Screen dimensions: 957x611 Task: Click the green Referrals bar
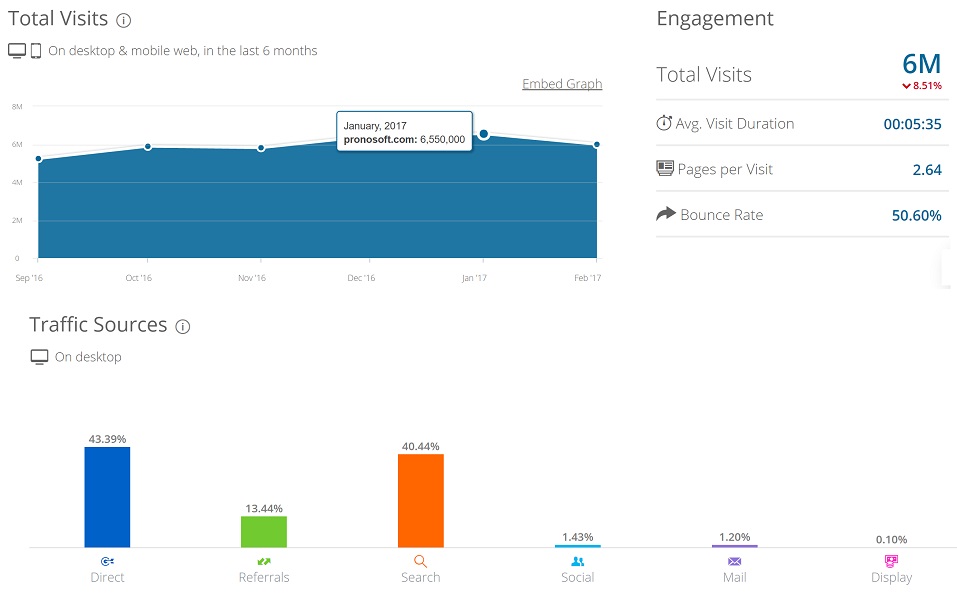tap(264, 532)
